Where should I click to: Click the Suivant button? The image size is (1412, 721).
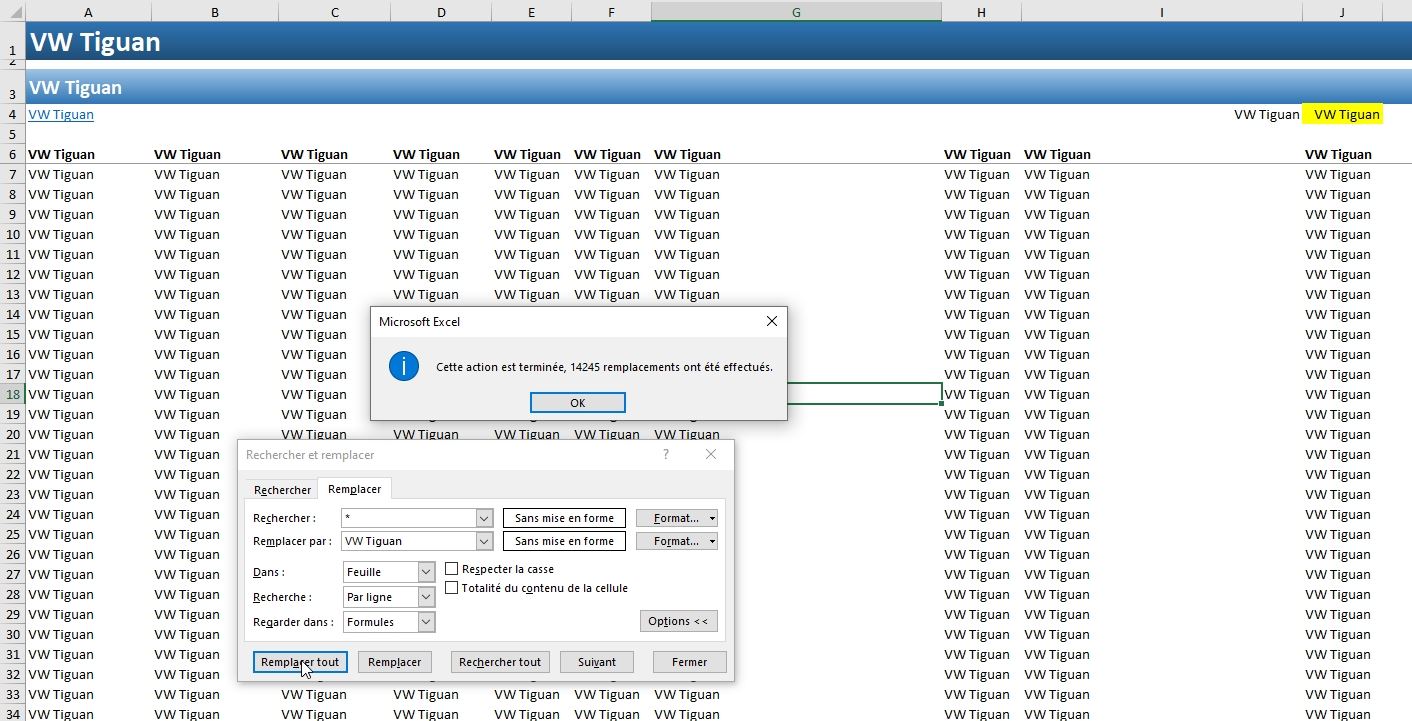[597, 662]
